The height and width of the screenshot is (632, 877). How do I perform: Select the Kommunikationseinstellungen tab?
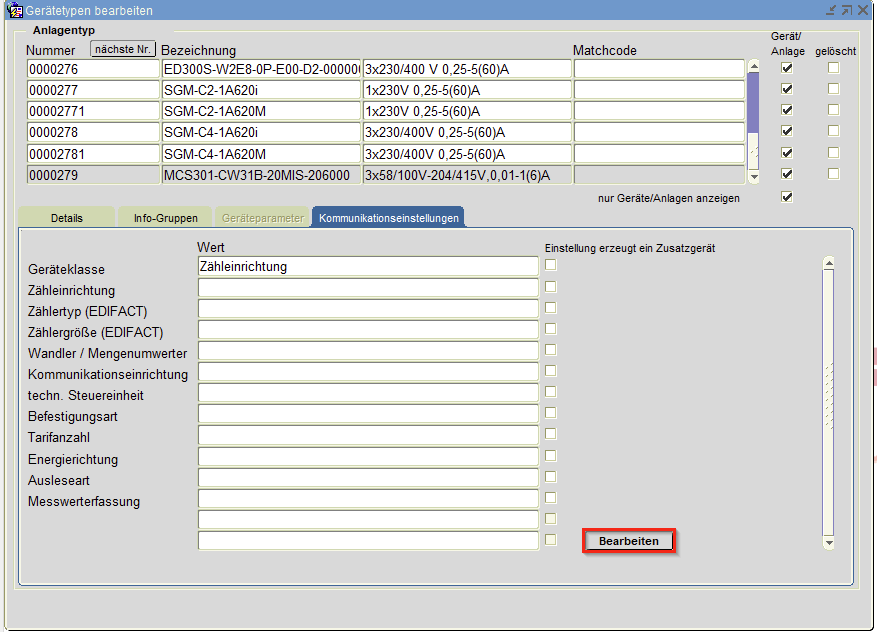pyautogui.click(x=388, y=218)
